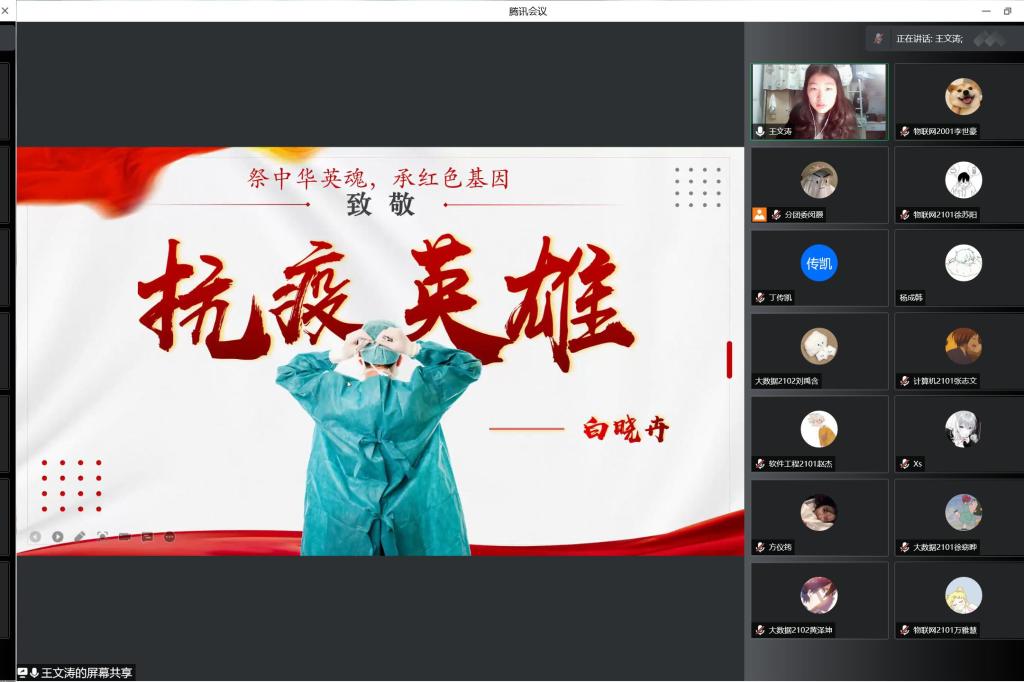Open the more options ellipsis on slide toolbar
This screenshot has height=682, width=1024.
[x=169, y=537]
